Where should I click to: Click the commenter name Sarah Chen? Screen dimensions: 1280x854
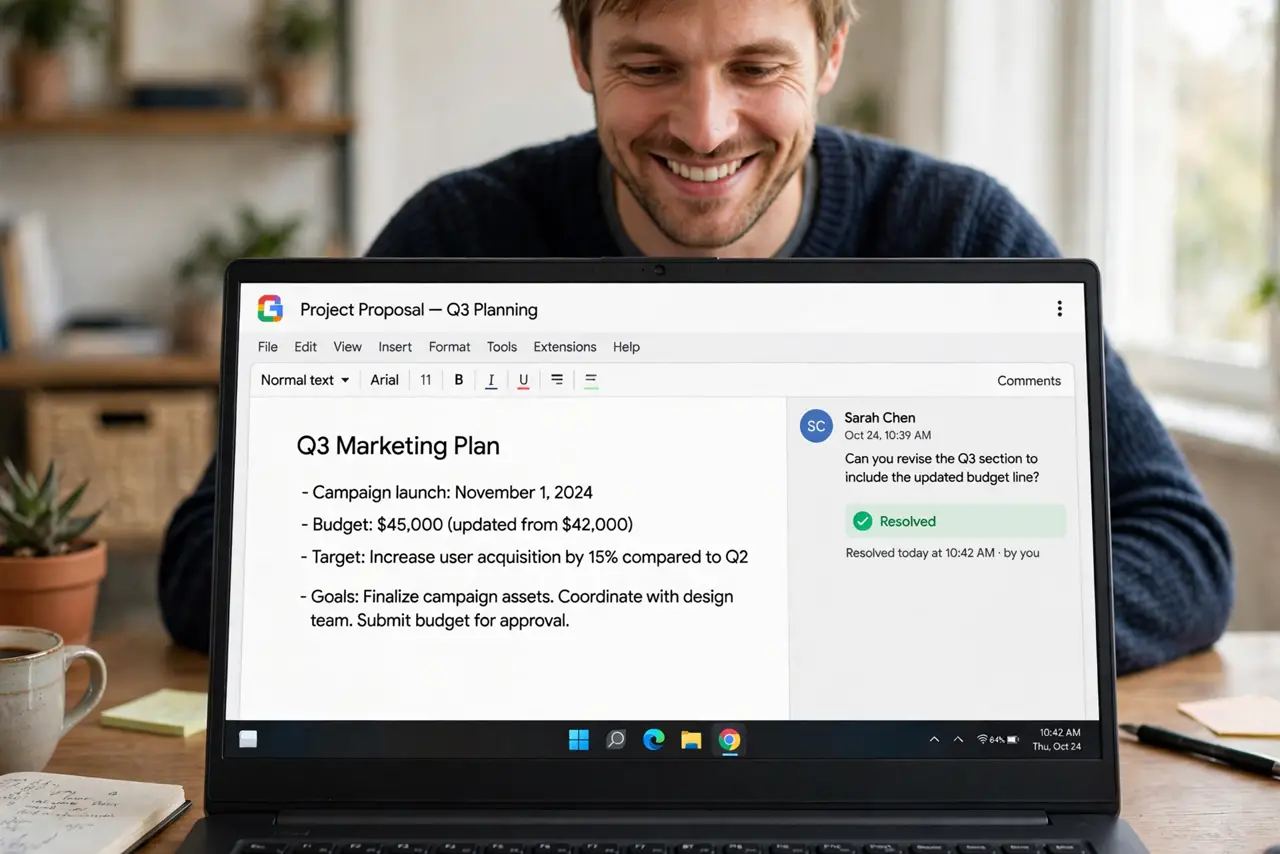point(880,418)
